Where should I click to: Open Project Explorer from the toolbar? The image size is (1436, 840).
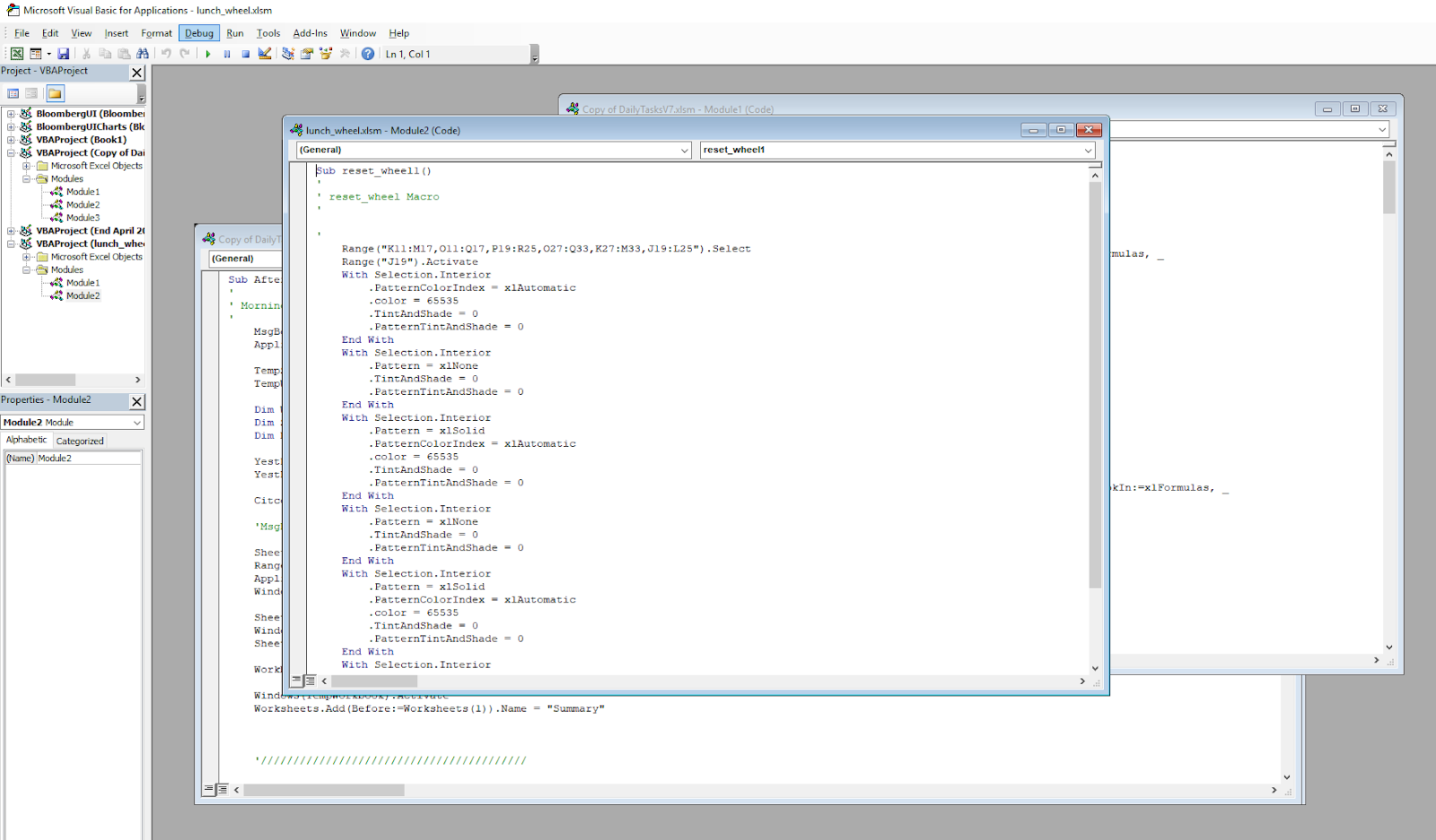[288, 54]
